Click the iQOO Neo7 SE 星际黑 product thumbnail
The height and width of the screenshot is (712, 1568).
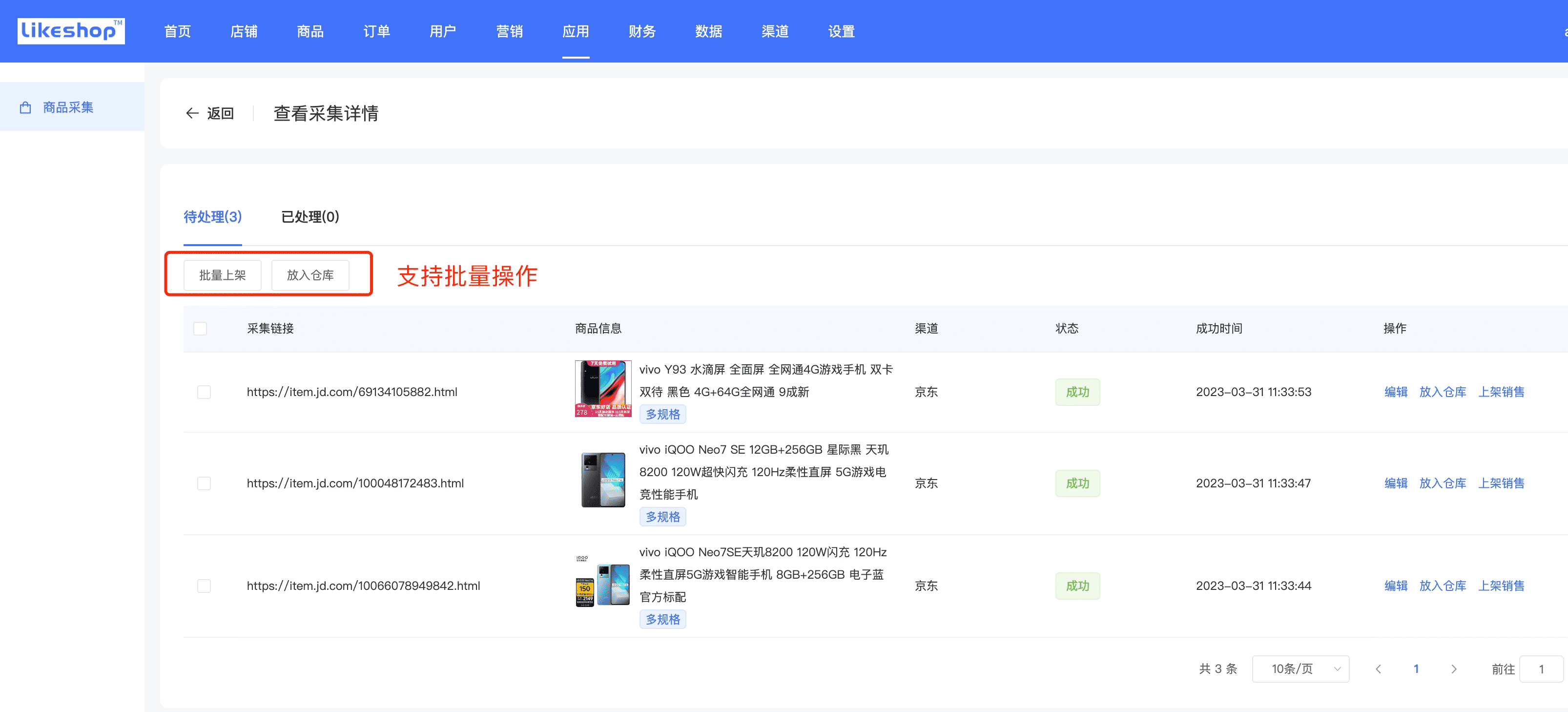[x=603, y=480]
